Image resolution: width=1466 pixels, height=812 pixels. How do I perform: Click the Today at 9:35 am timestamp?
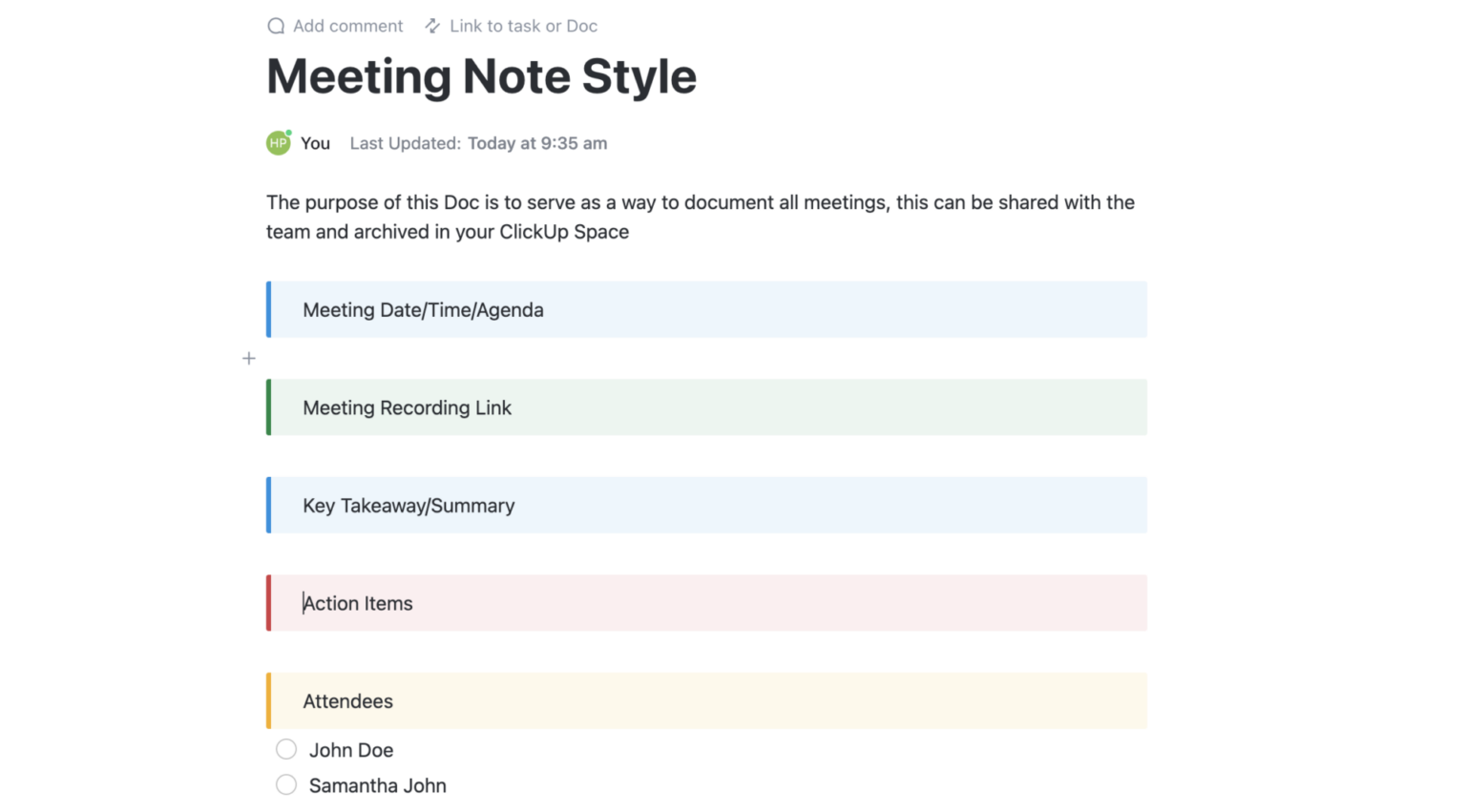pos(537,143)
